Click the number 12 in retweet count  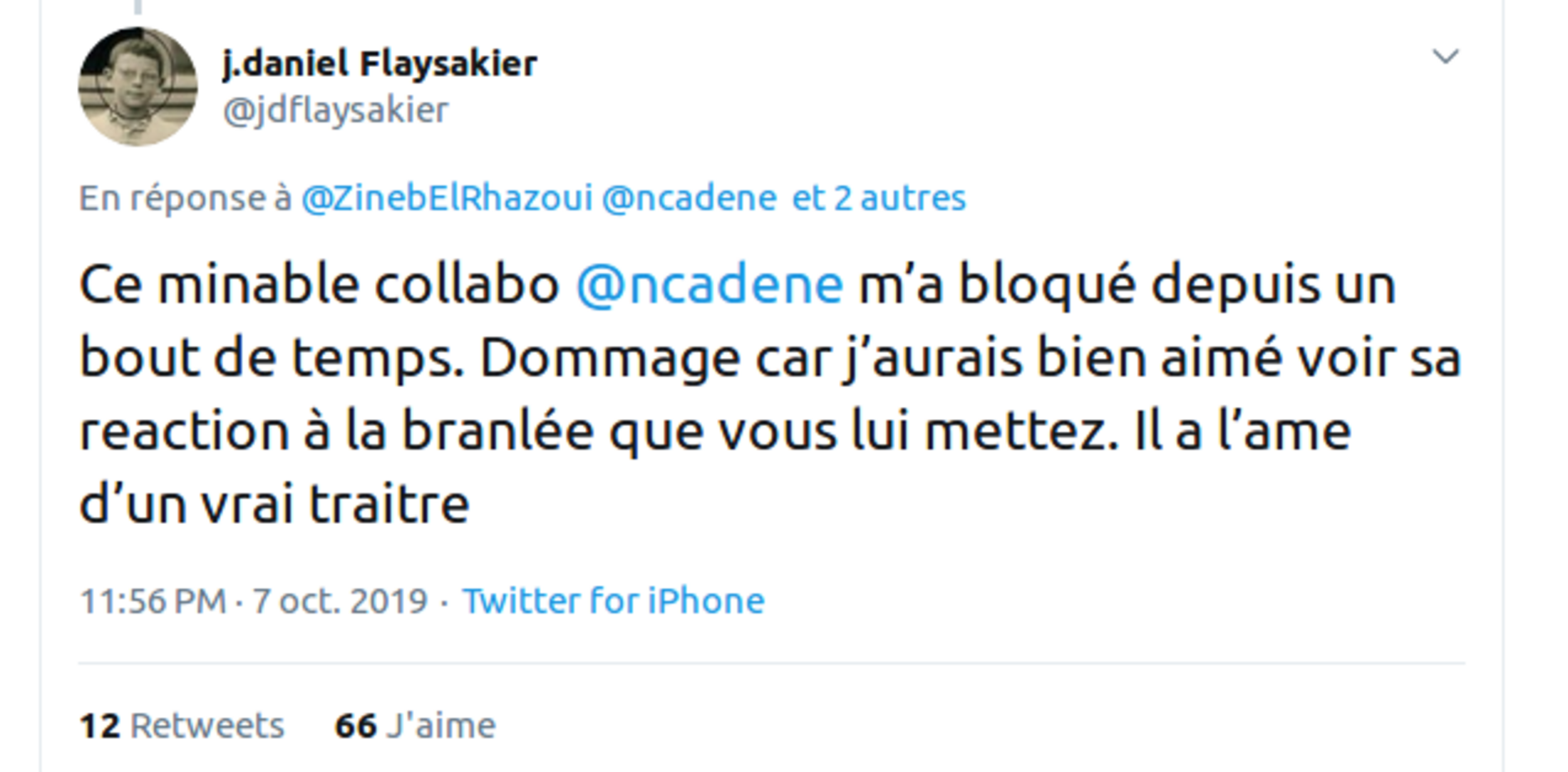tap(99, 726)
